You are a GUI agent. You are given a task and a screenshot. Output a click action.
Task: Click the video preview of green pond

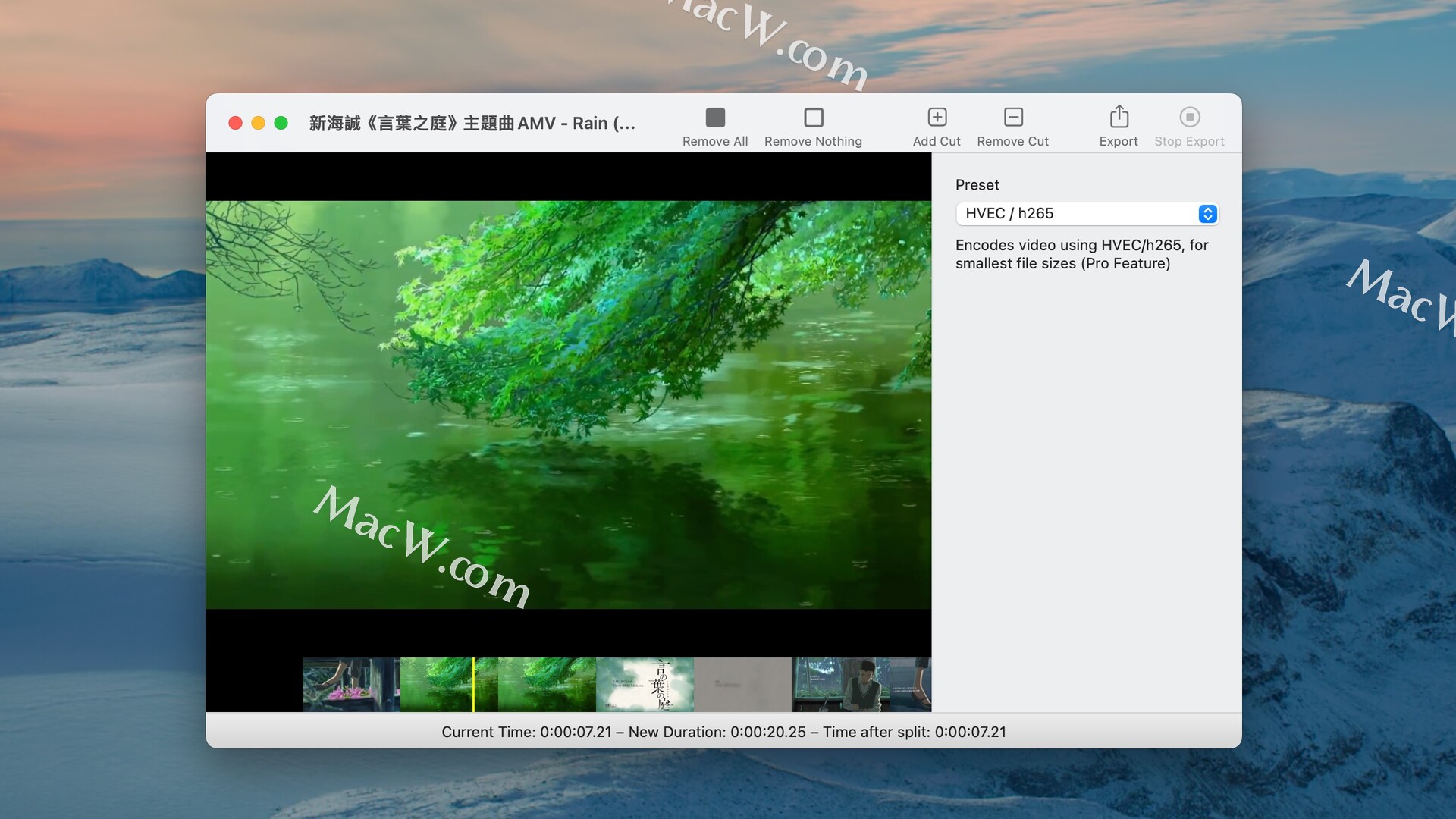click(568, 404)
